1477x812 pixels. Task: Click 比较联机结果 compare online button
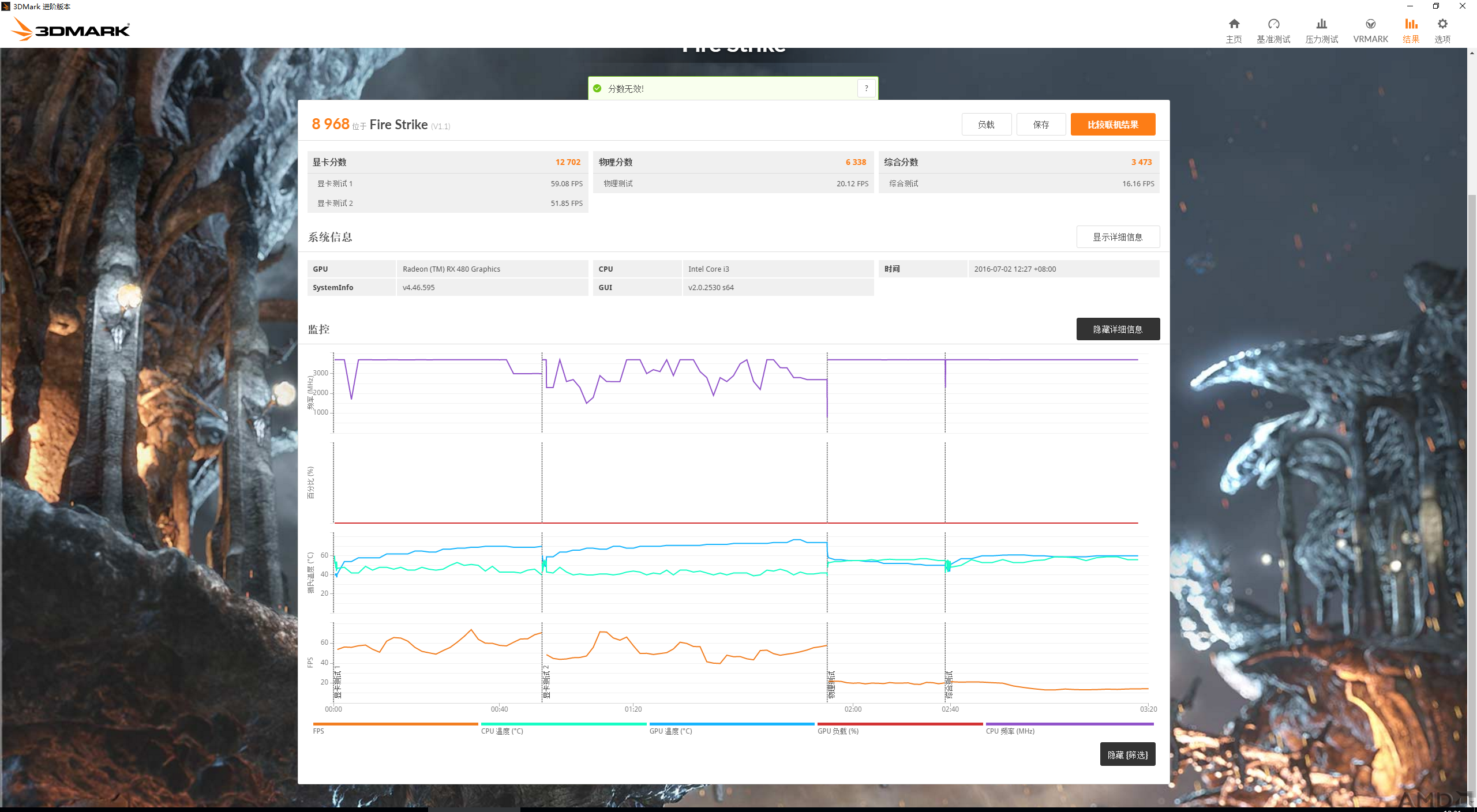coord(1113,125)
